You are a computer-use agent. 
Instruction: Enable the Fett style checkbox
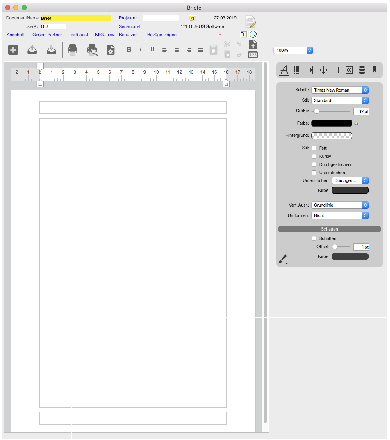point(314,148)
